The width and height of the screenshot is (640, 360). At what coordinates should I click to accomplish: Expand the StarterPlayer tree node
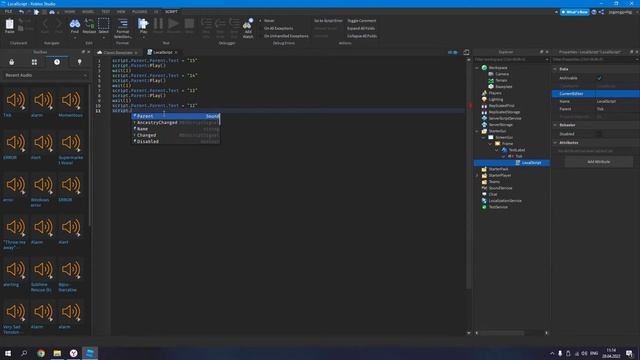point(477,176)
